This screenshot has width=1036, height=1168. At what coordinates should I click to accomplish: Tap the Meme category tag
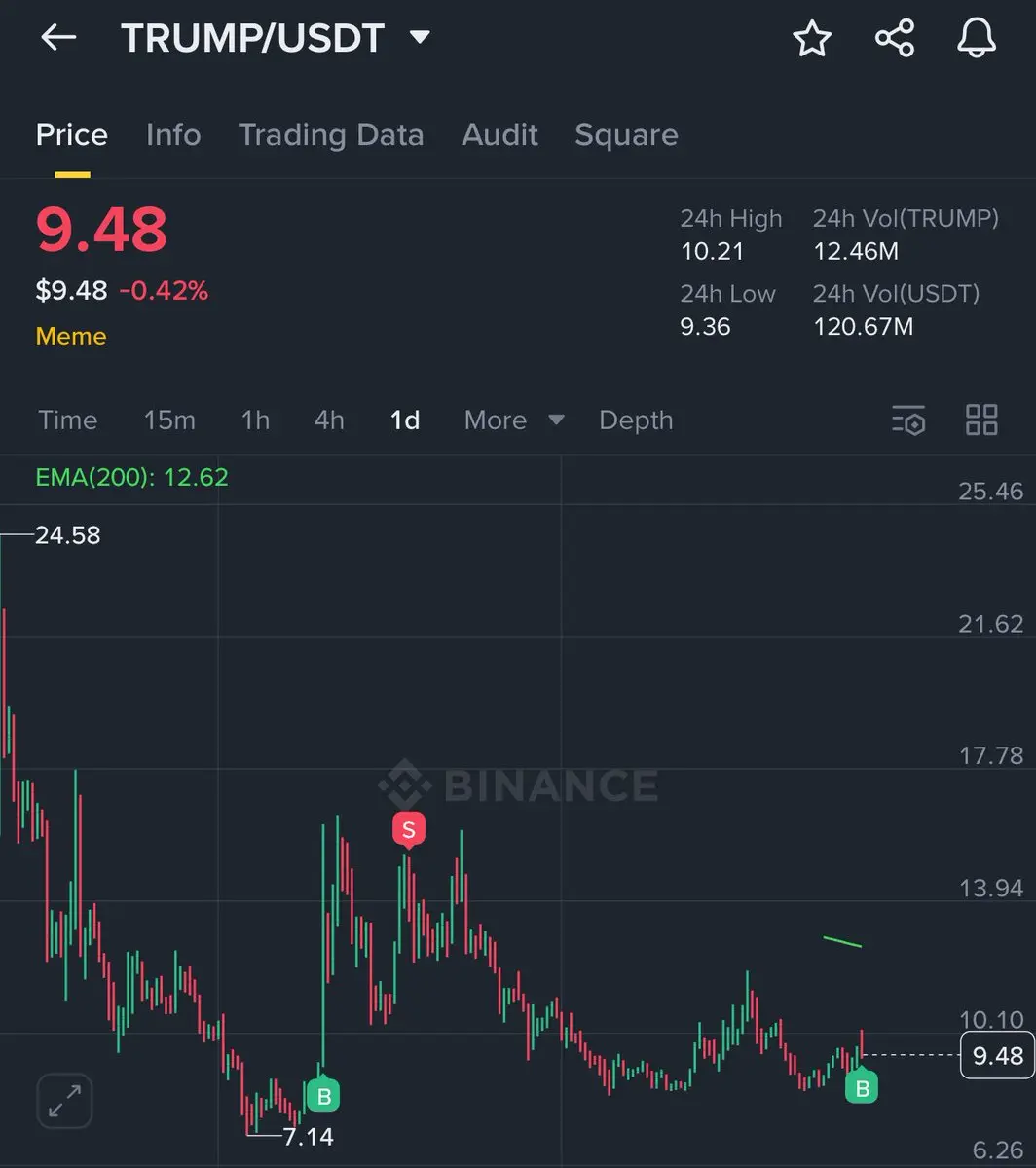point(71,337)
